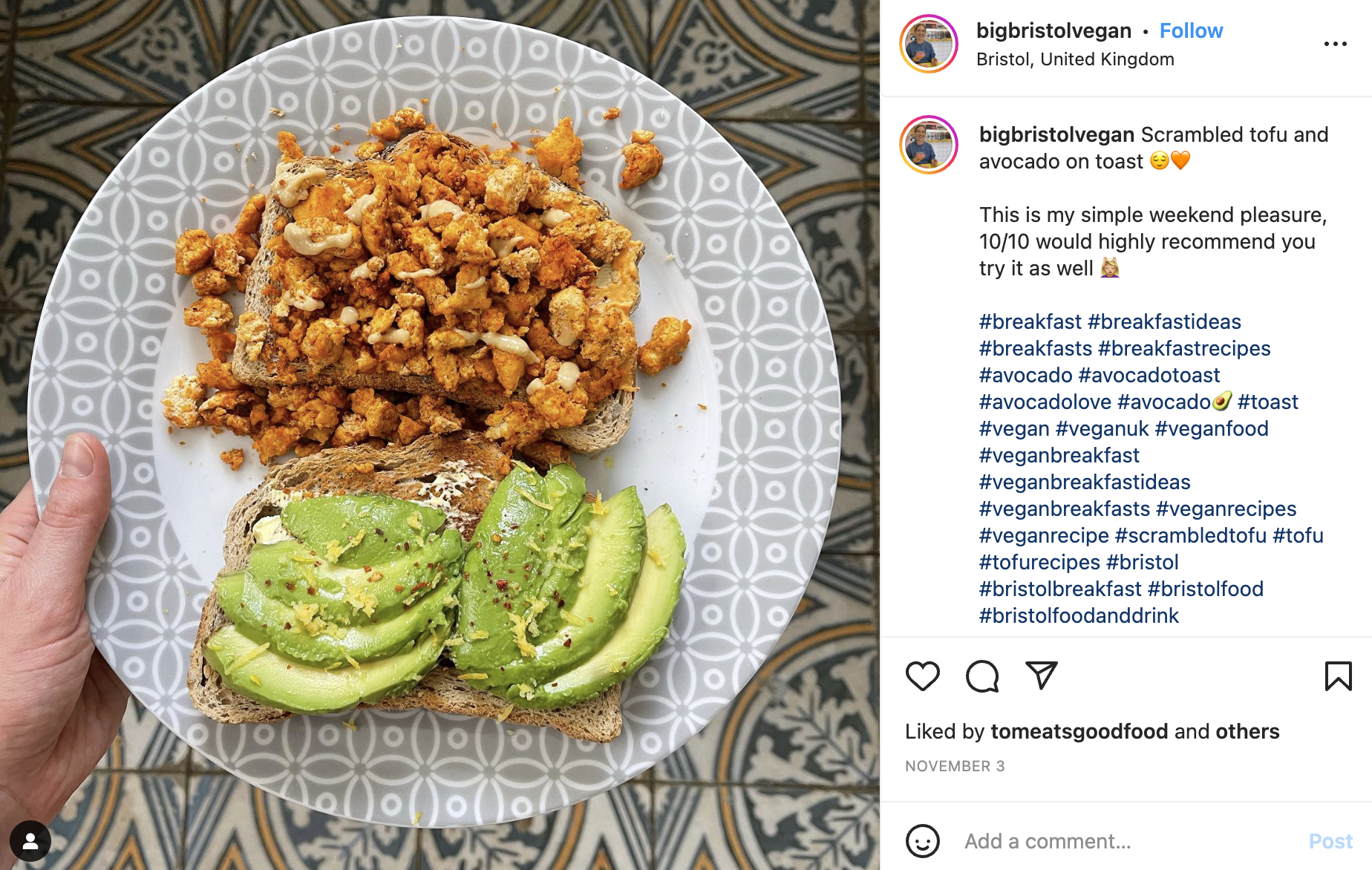The height and width of the screenshot is (870, 1372).
Task: Open the Bristol, United Kingdom location link
Action: click(1075, 59)
